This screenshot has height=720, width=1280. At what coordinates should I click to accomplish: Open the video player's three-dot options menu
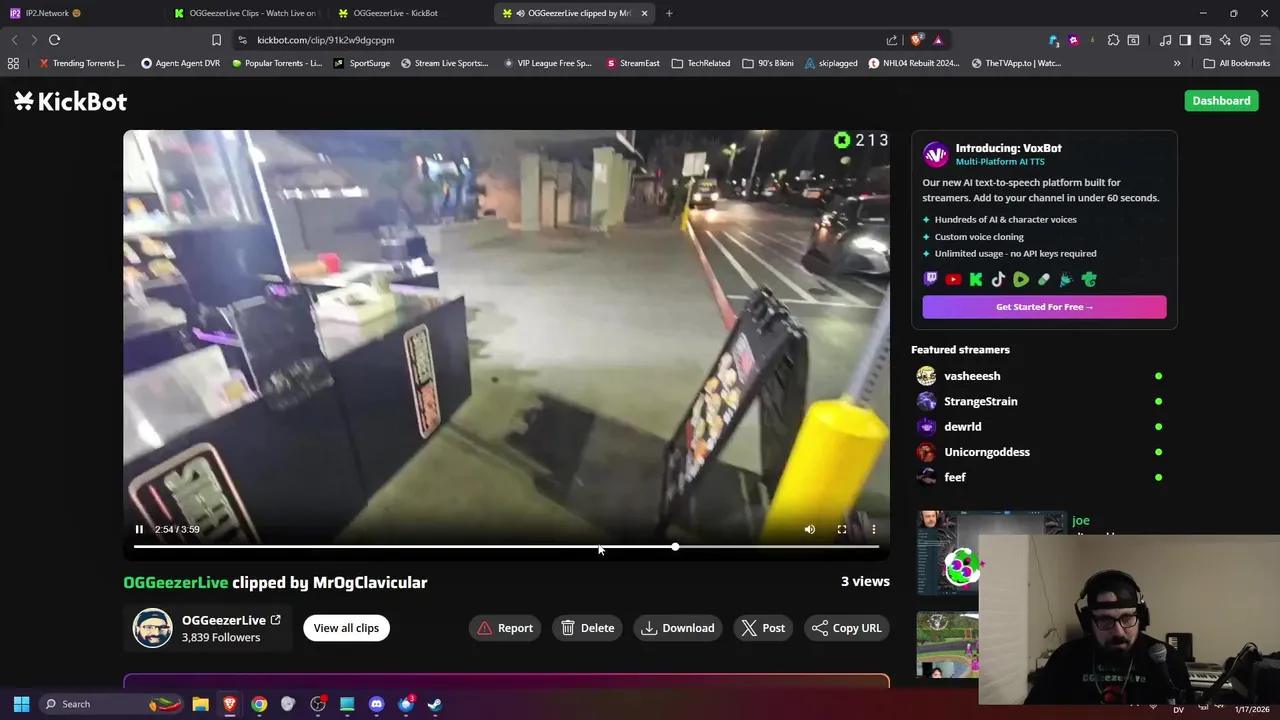point(874,529)
